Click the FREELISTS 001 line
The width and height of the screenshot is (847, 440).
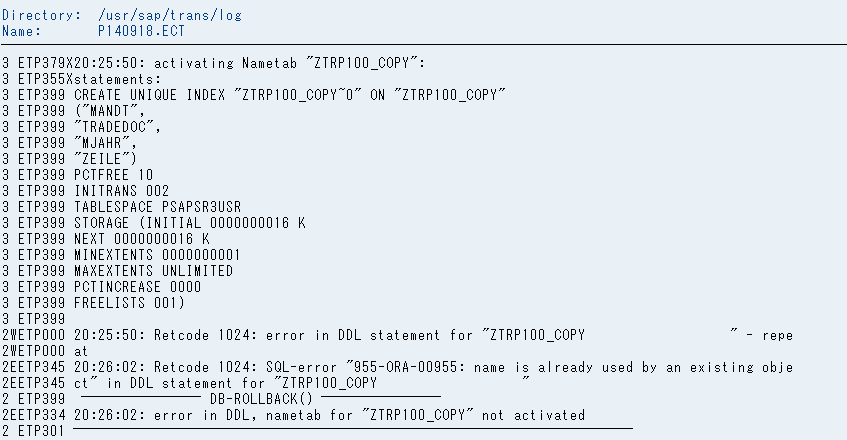93,303
